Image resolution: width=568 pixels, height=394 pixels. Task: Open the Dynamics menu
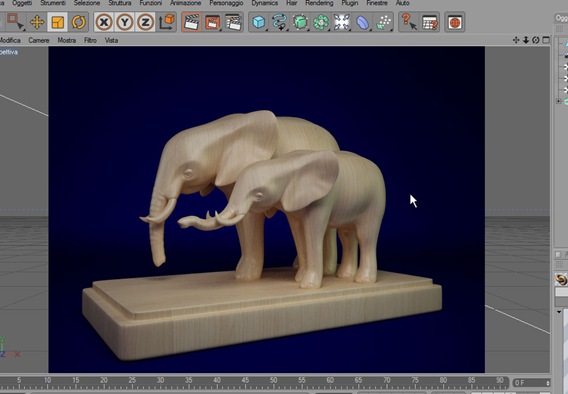click(x=265, y=3)
